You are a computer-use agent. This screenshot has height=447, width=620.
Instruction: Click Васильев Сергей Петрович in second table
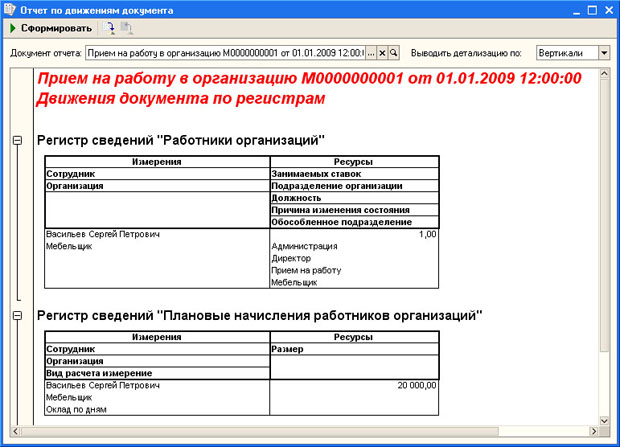(x=103, y=385)
